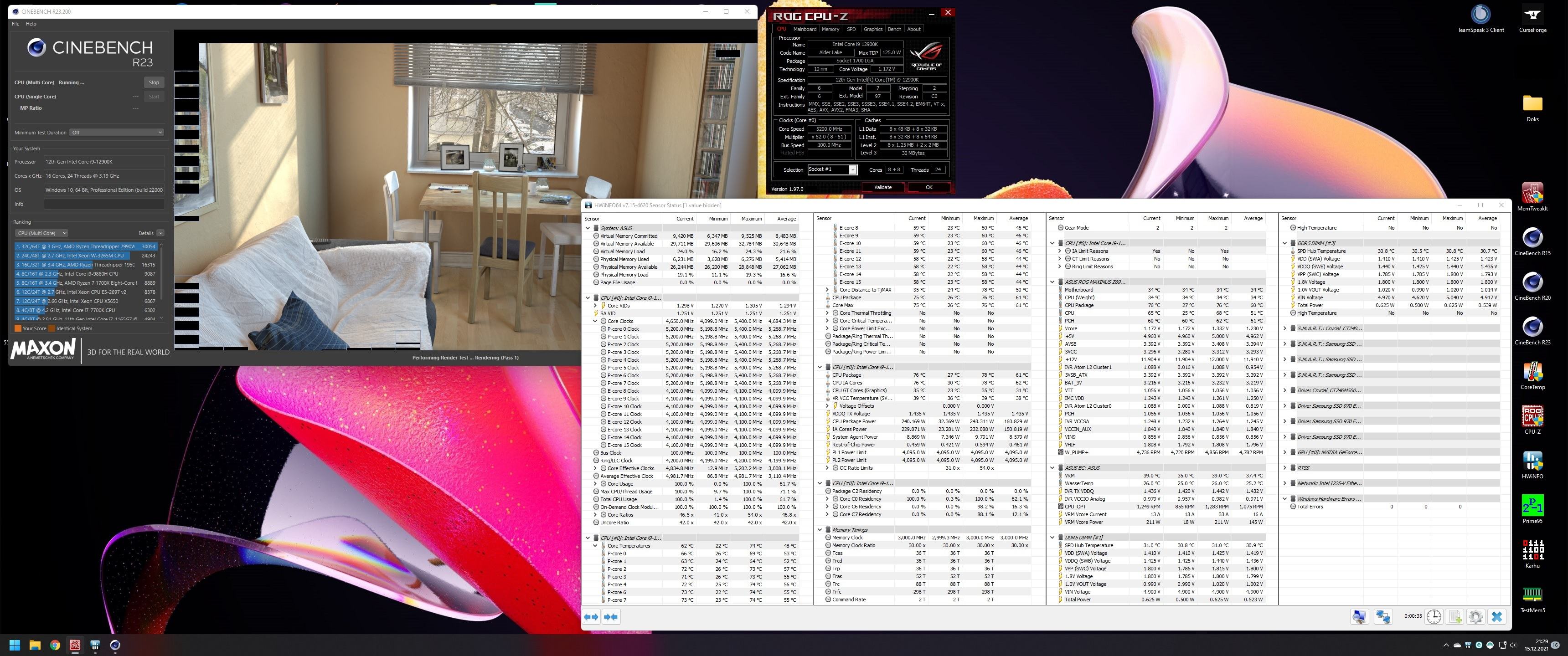Click the blue X icon in HWiNFO toolbar
The image size is (1568, 656).
[1497, 617]
